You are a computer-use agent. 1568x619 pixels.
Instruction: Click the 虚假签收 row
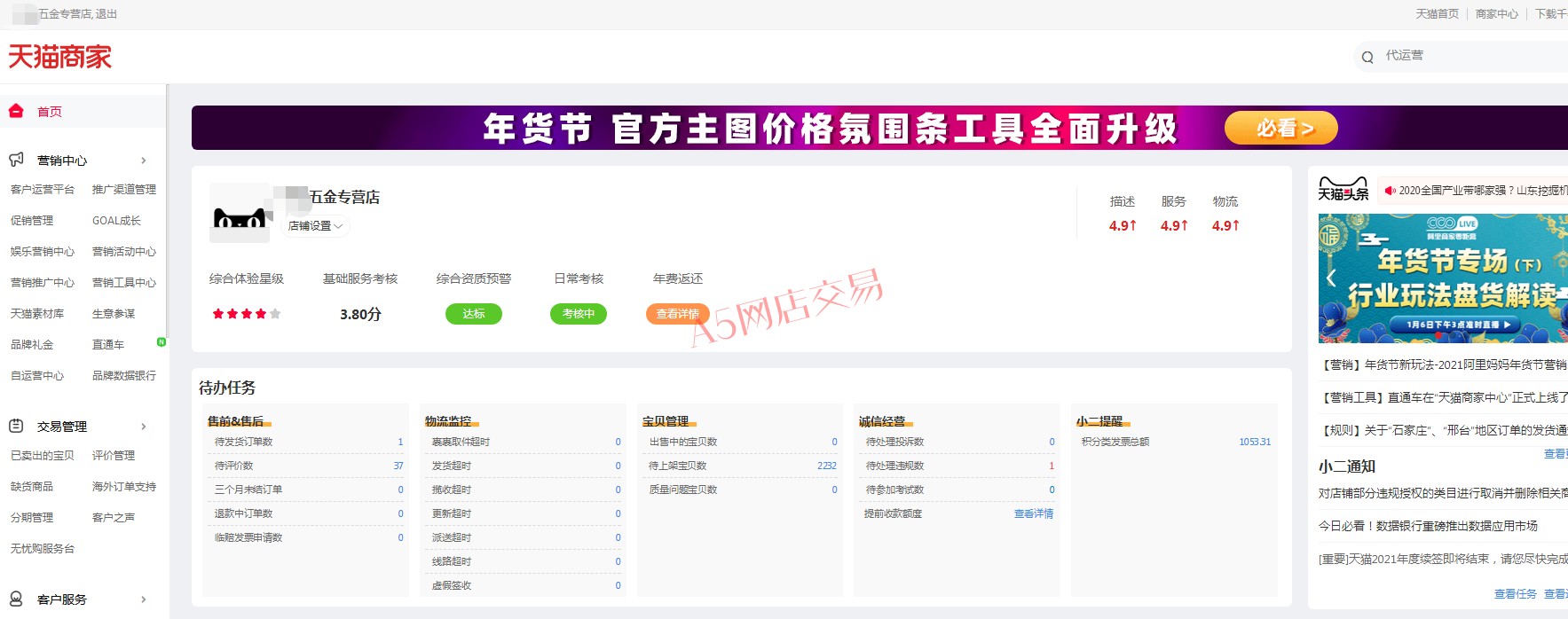coord(524,585)
